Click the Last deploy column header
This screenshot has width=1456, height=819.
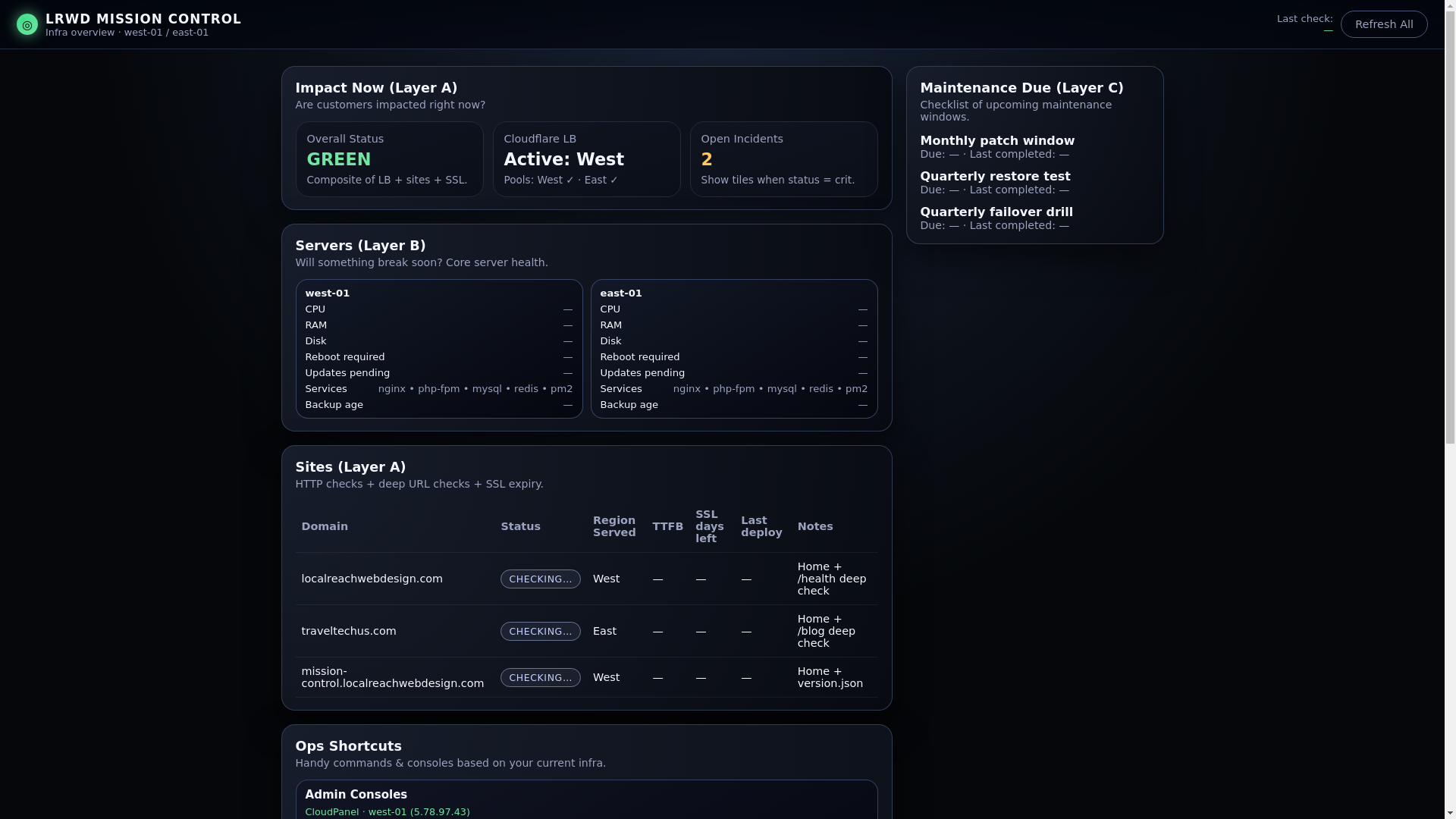(x=761, y=526)
